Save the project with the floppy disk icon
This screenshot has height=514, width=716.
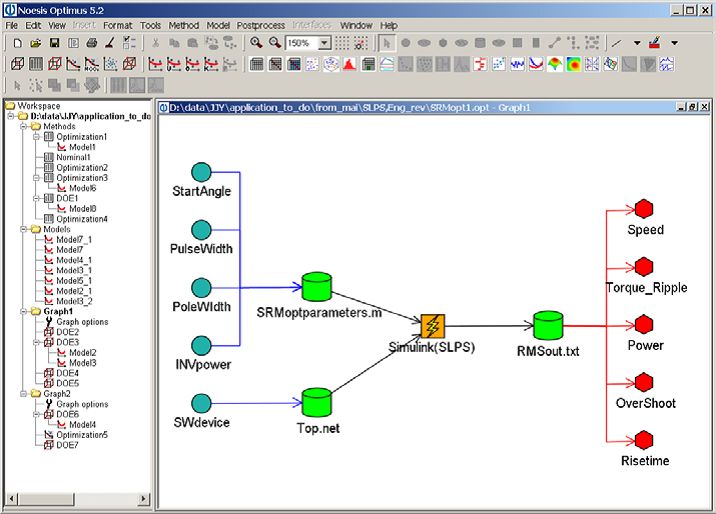(54, 43)
